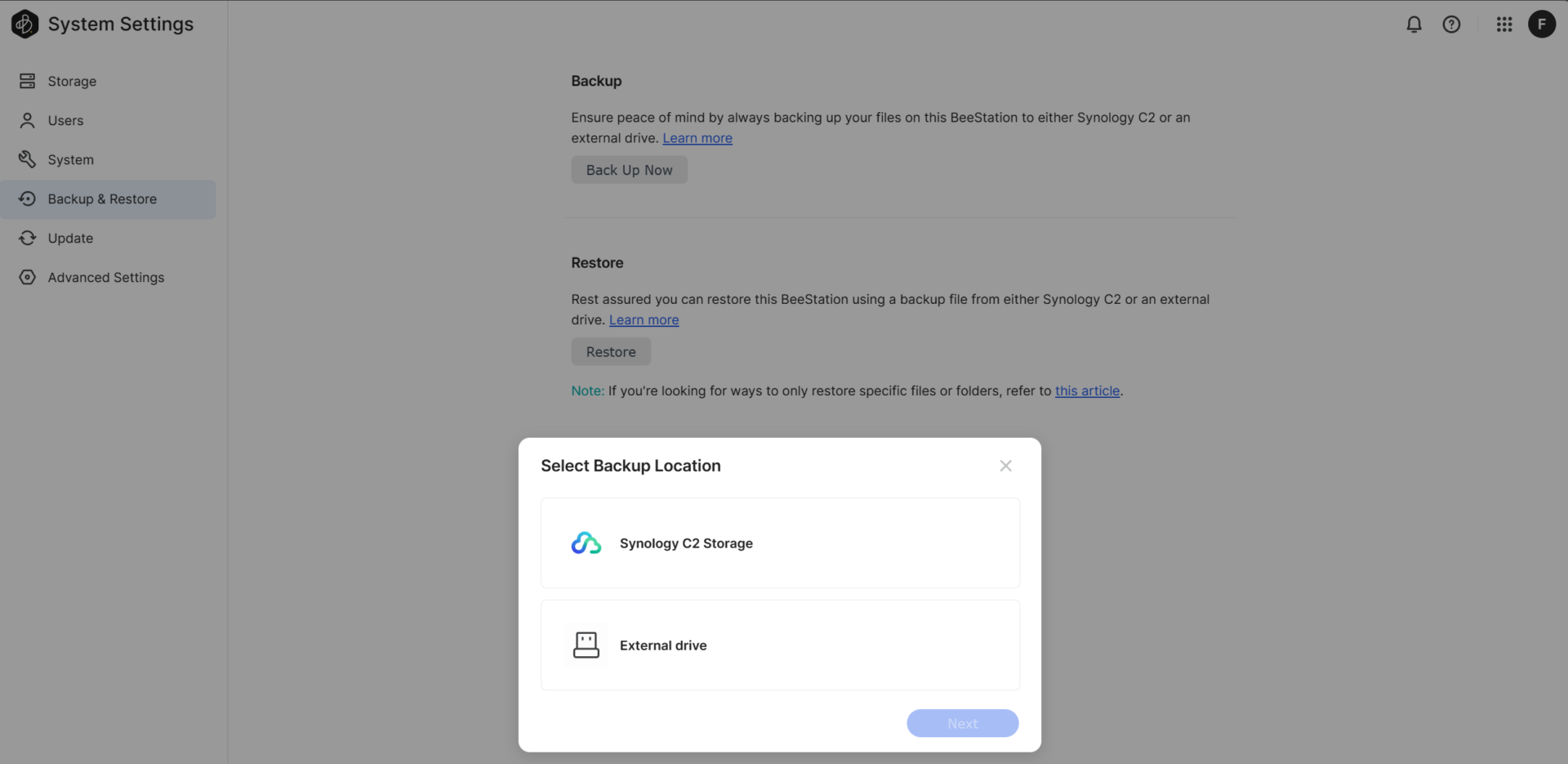This screenshot has width=1568, height=764.
Task: Open user account avatar F
Action: tap(1542, 25)
